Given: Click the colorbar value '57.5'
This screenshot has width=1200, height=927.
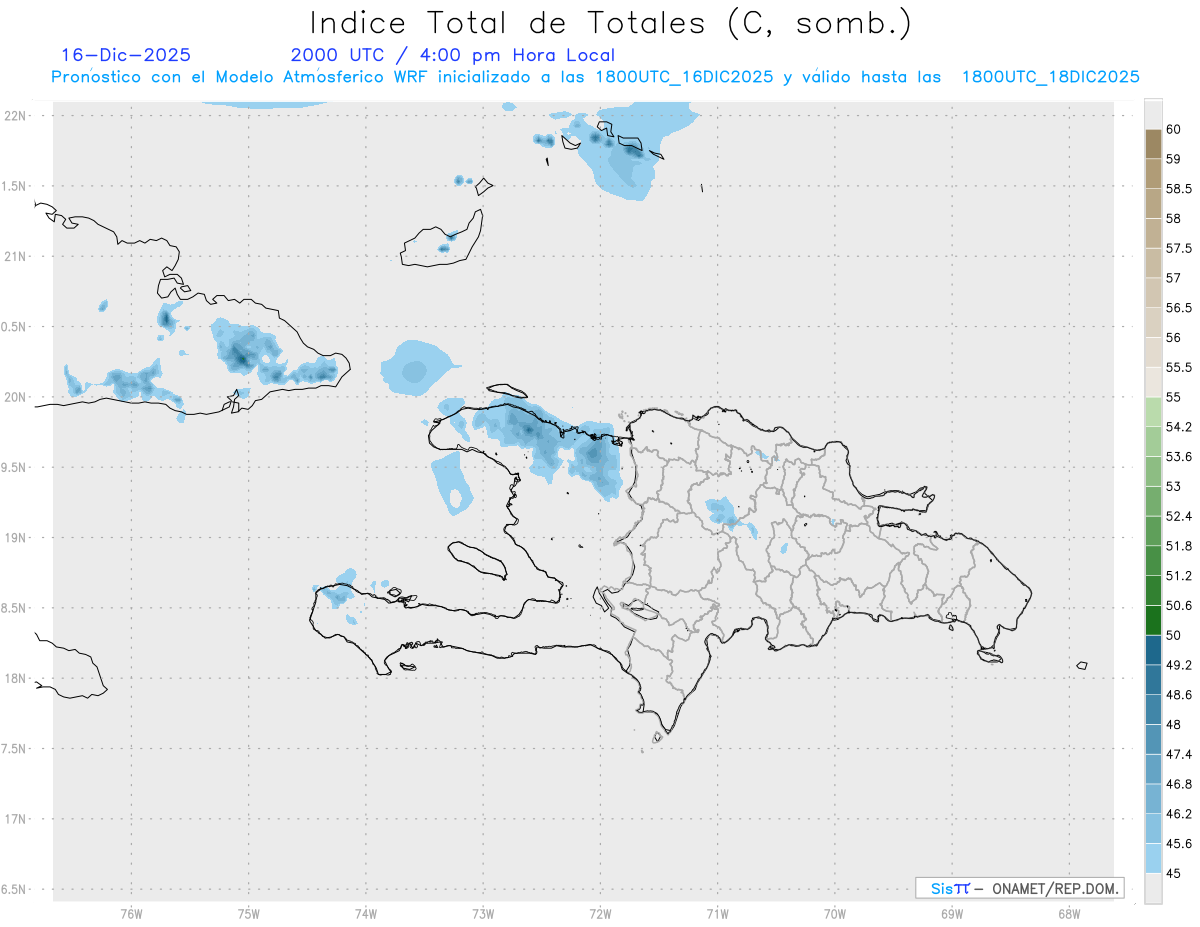Looking at the screenshot, I should (x=1179, y=248).
